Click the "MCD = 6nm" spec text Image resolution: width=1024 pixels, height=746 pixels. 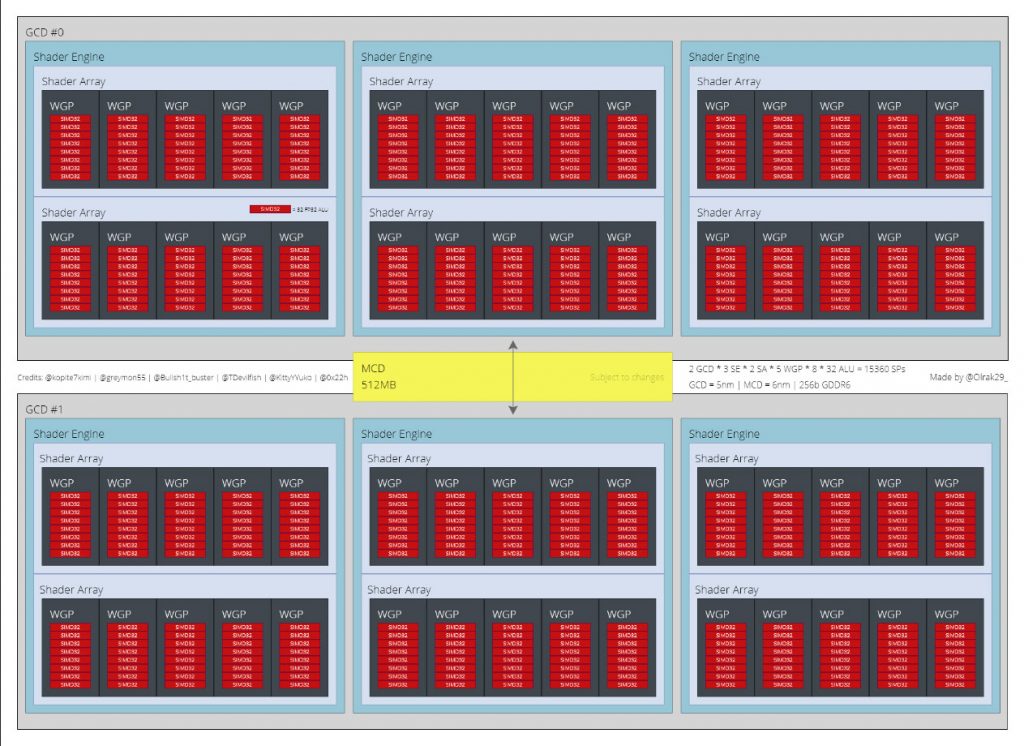point(767,385)
